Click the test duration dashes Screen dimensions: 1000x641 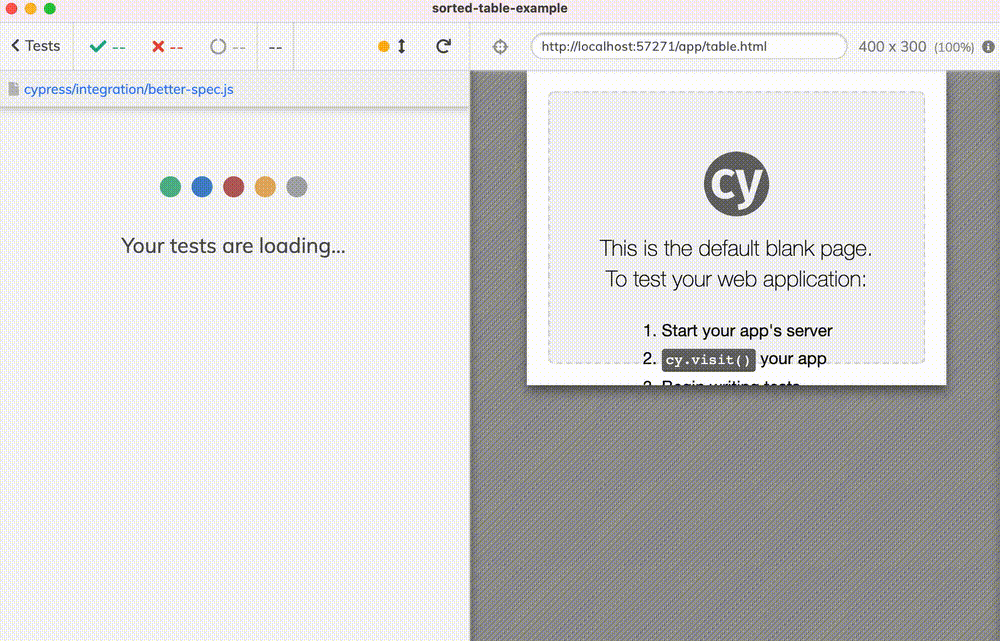[x=276, y=47]
